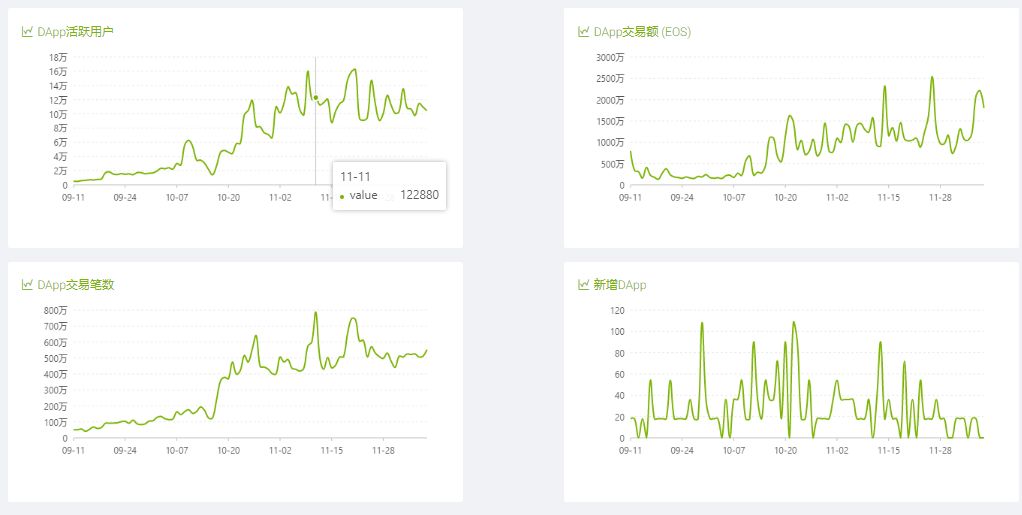The image size is (1022, 515).
Task: Click 1000万 on the EOS volume y-axis
Action: coord(610,142)
